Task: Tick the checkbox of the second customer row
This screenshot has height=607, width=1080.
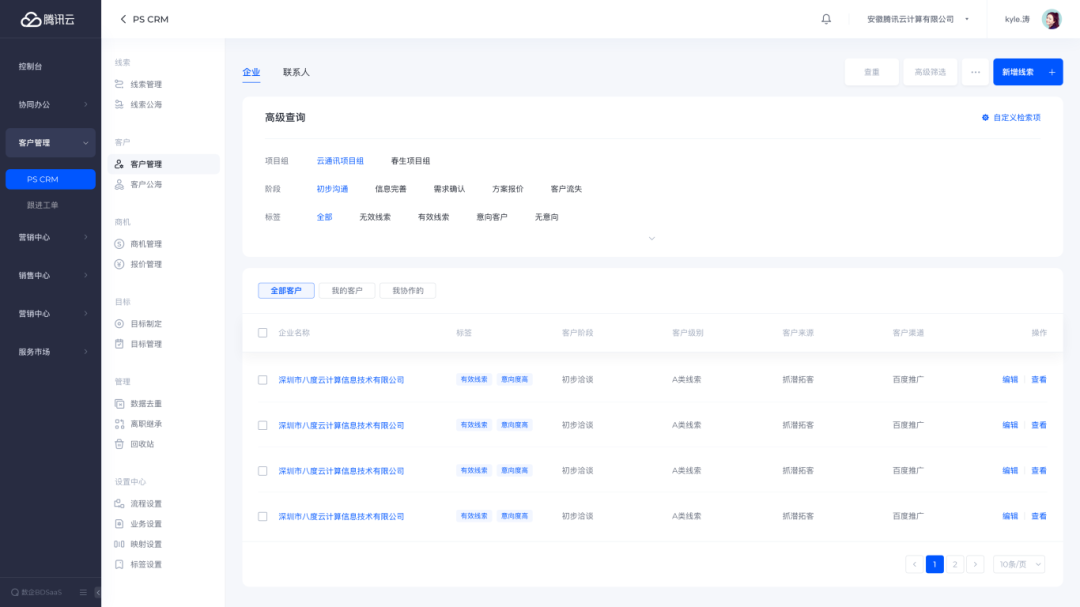Action: (x=262, y=425)
